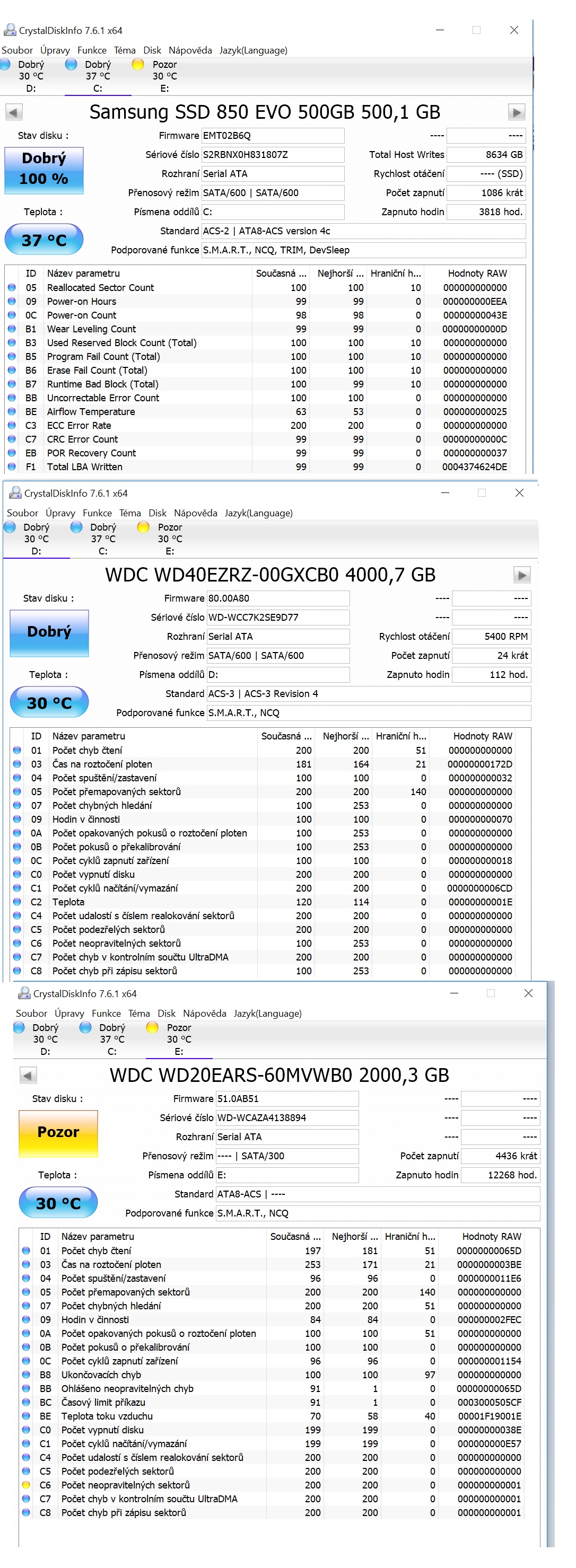
Task: Click blue status orb of Airflow Temperature row
Action: (x=12, y=411)
